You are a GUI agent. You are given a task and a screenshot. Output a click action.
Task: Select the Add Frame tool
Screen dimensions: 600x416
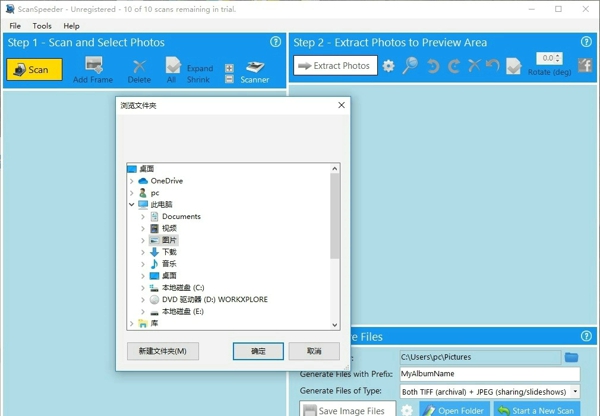coord(93,67)
